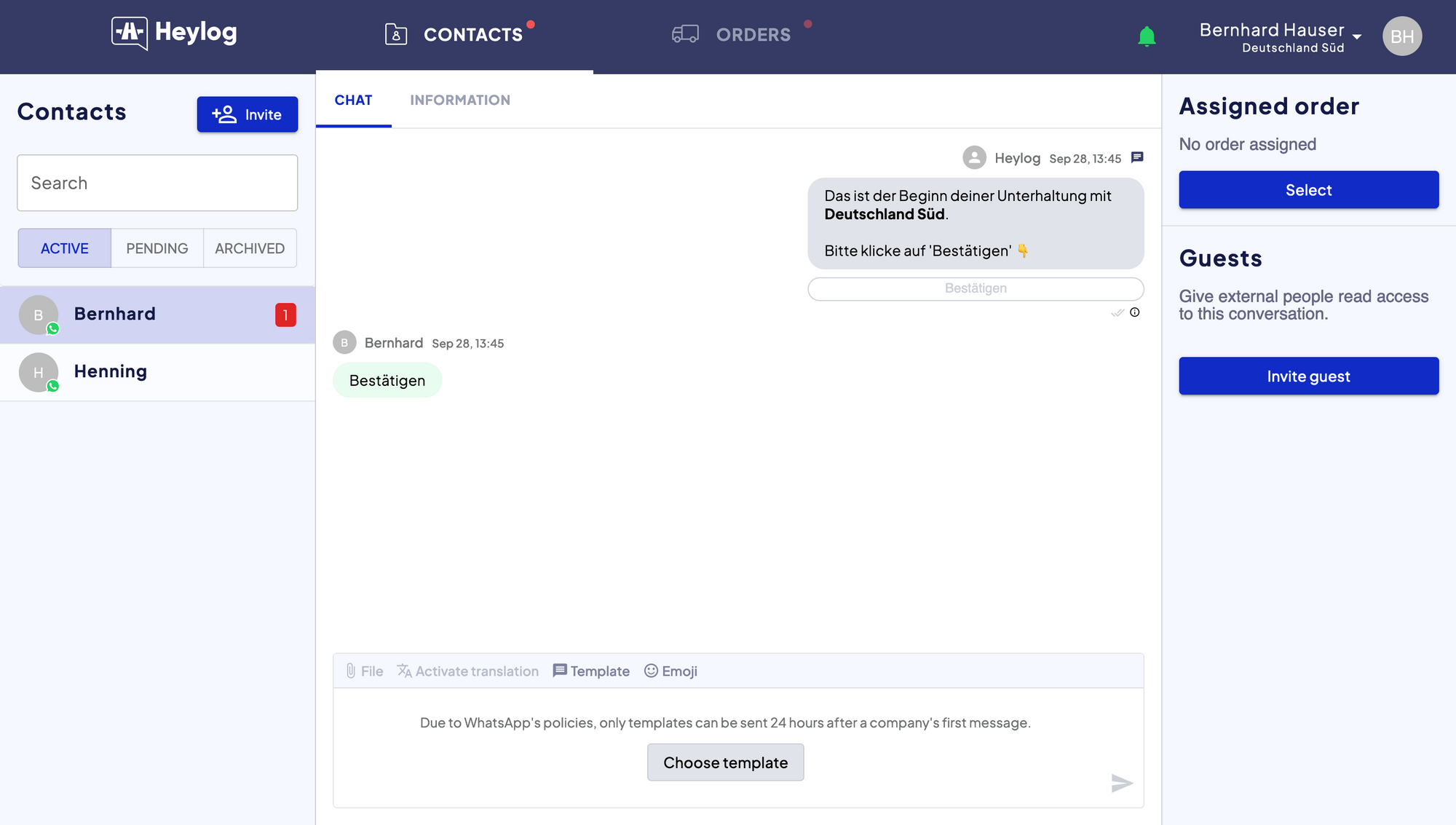
Task: Expand Bernhard Hauser account dropdown arrow
Action: pos(1356,37)
